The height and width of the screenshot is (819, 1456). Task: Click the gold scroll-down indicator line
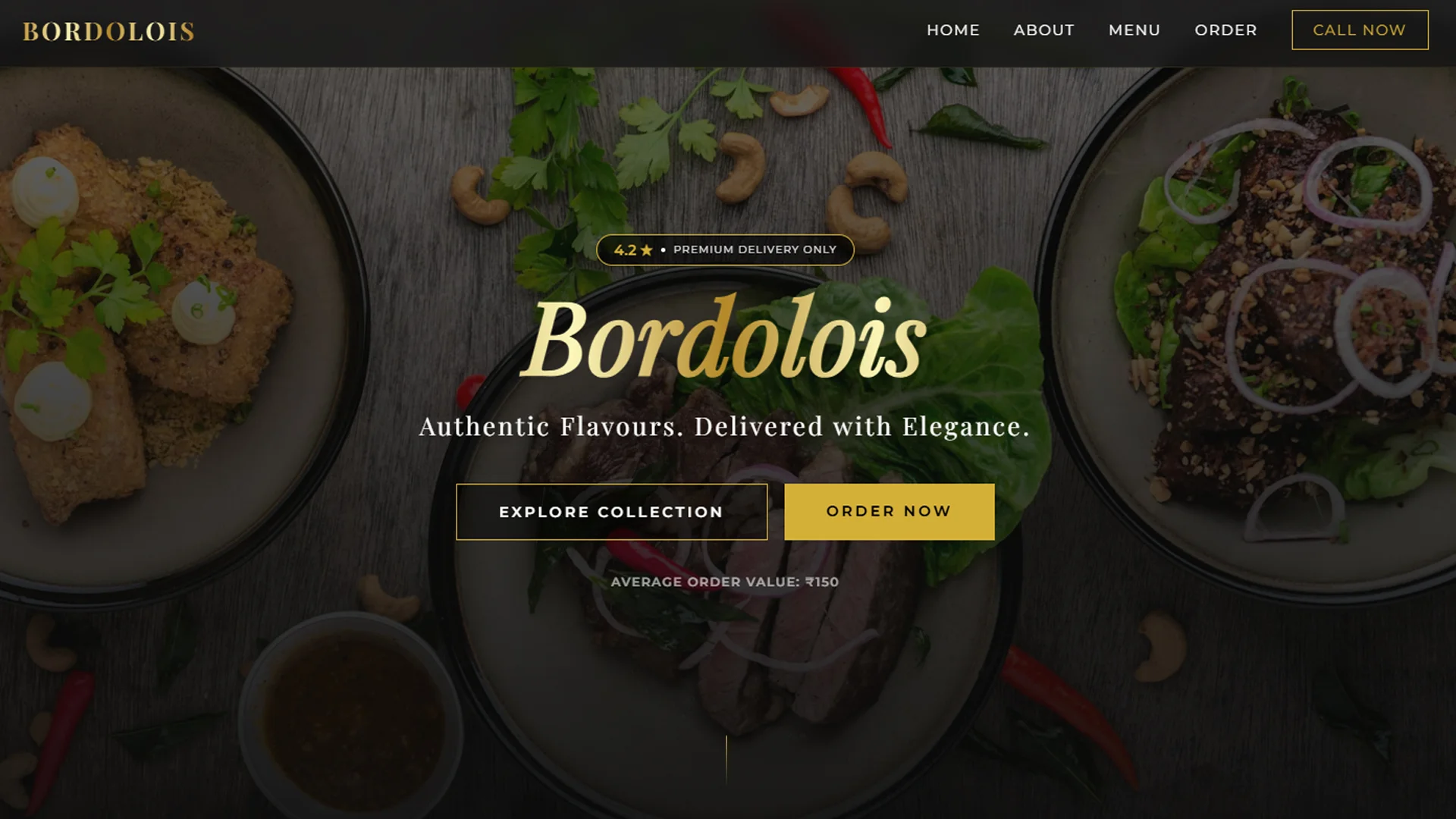pyautogui.click(x=726, y=759)
